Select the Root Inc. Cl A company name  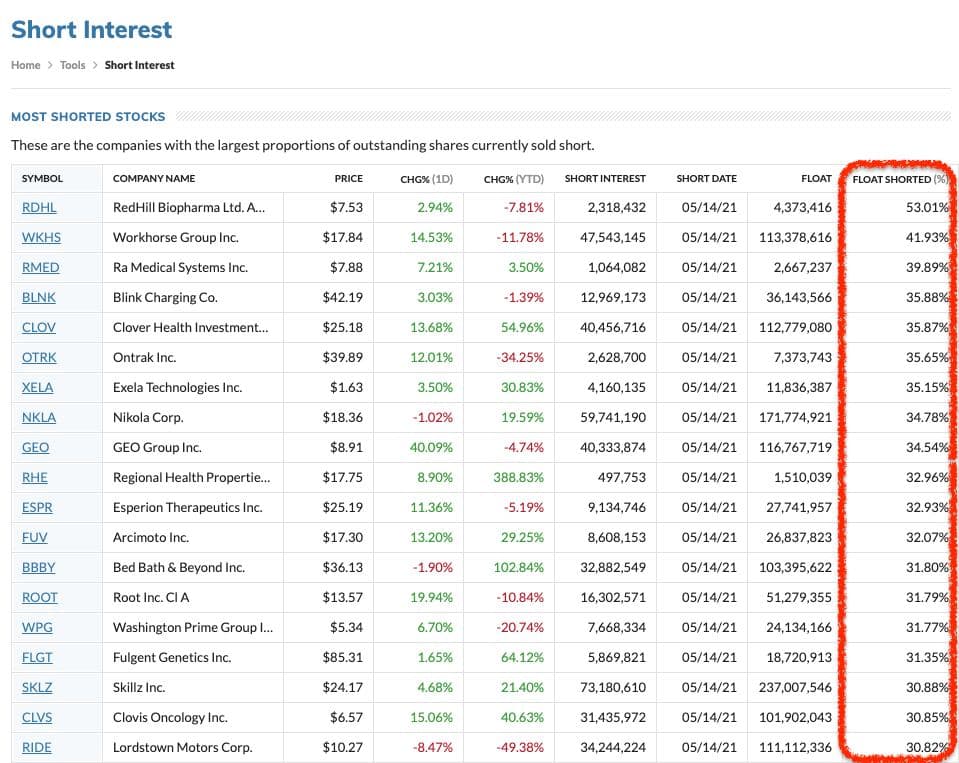pos(151,597)
